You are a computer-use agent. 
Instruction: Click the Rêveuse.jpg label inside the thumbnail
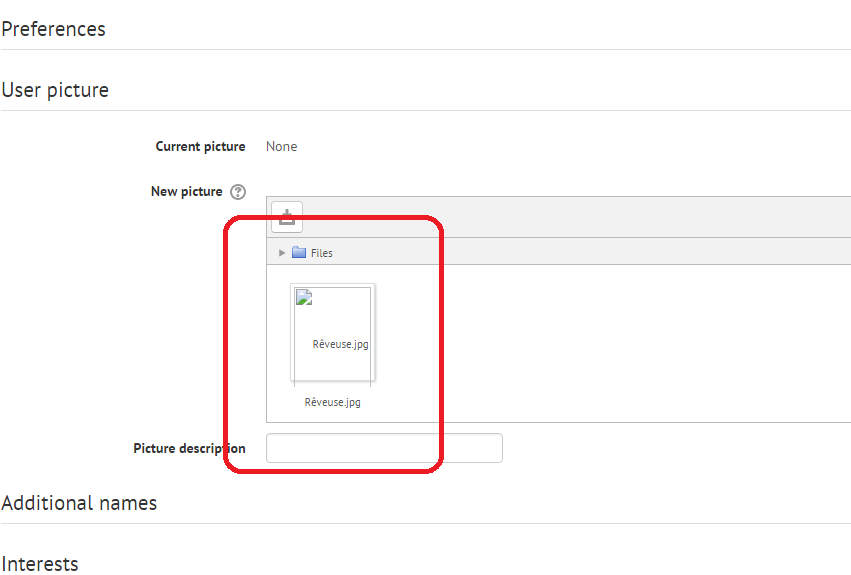340,344
